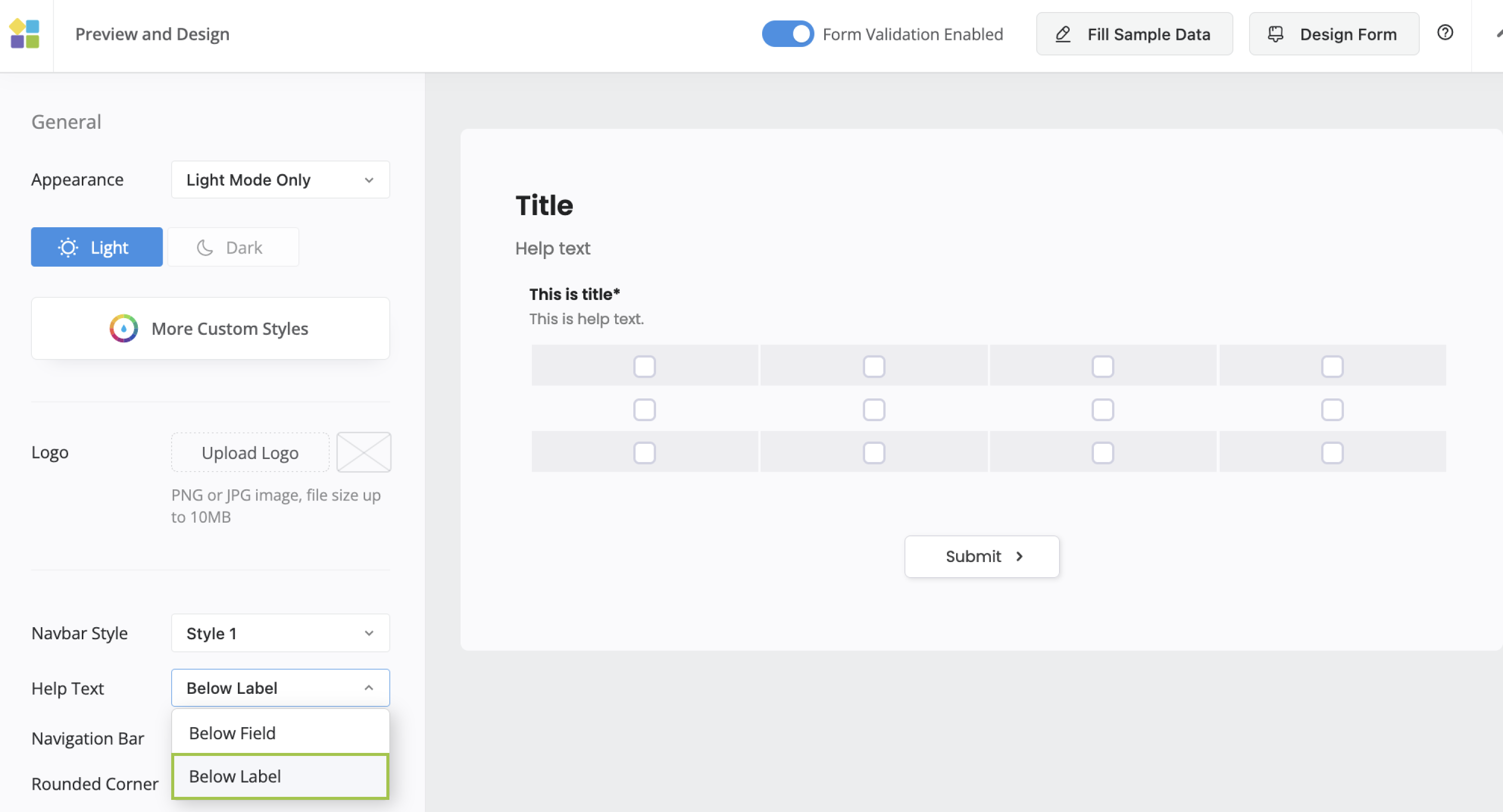Click 'Help text' under form Title
1503x812 pixels.
[x=553, y=248]
